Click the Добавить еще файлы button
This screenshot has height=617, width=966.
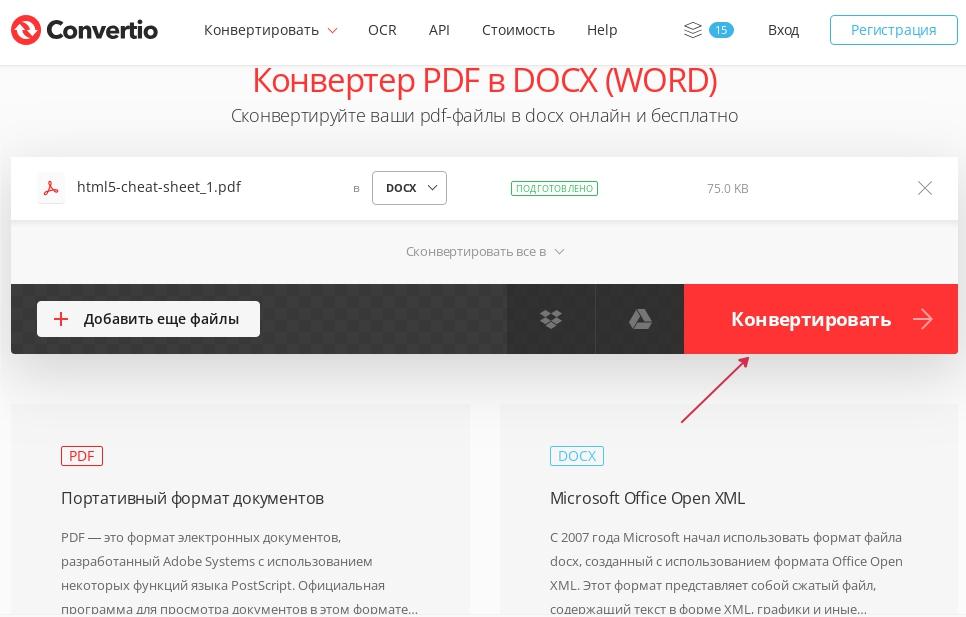pos(148,319)
